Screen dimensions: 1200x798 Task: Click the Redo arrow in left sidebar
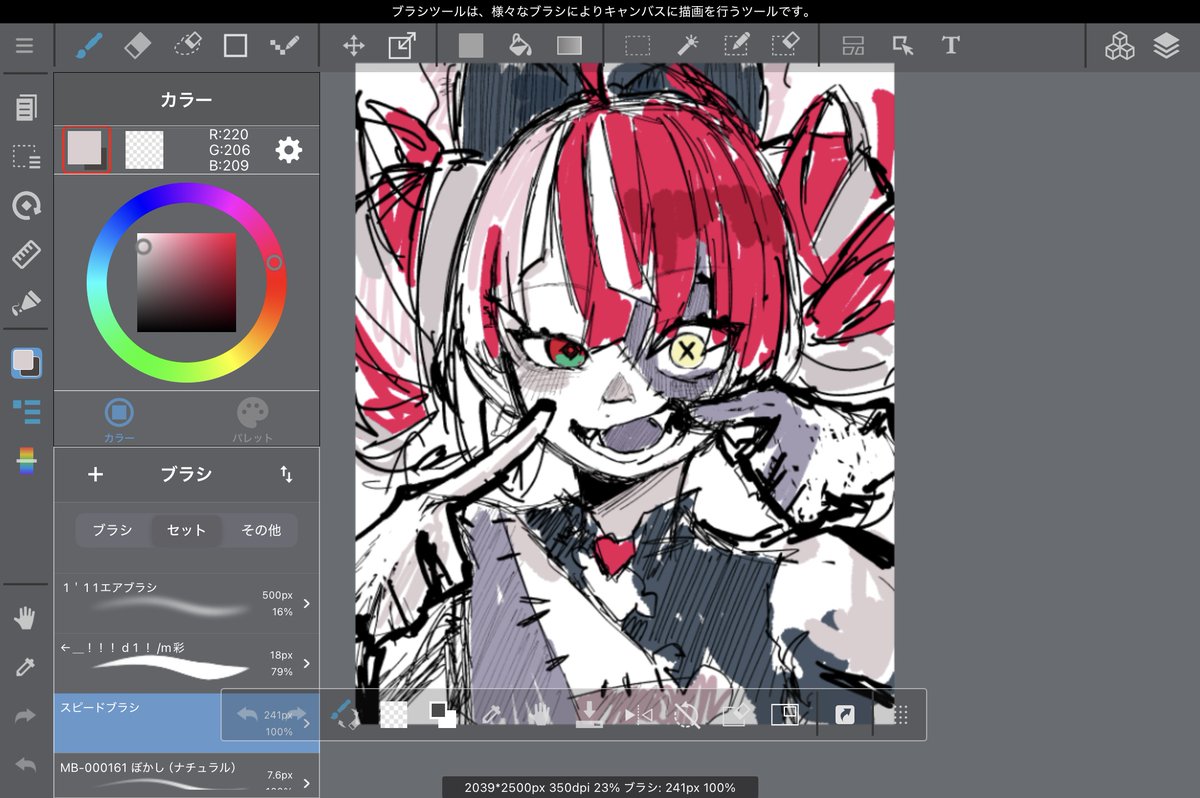(26, 716)
